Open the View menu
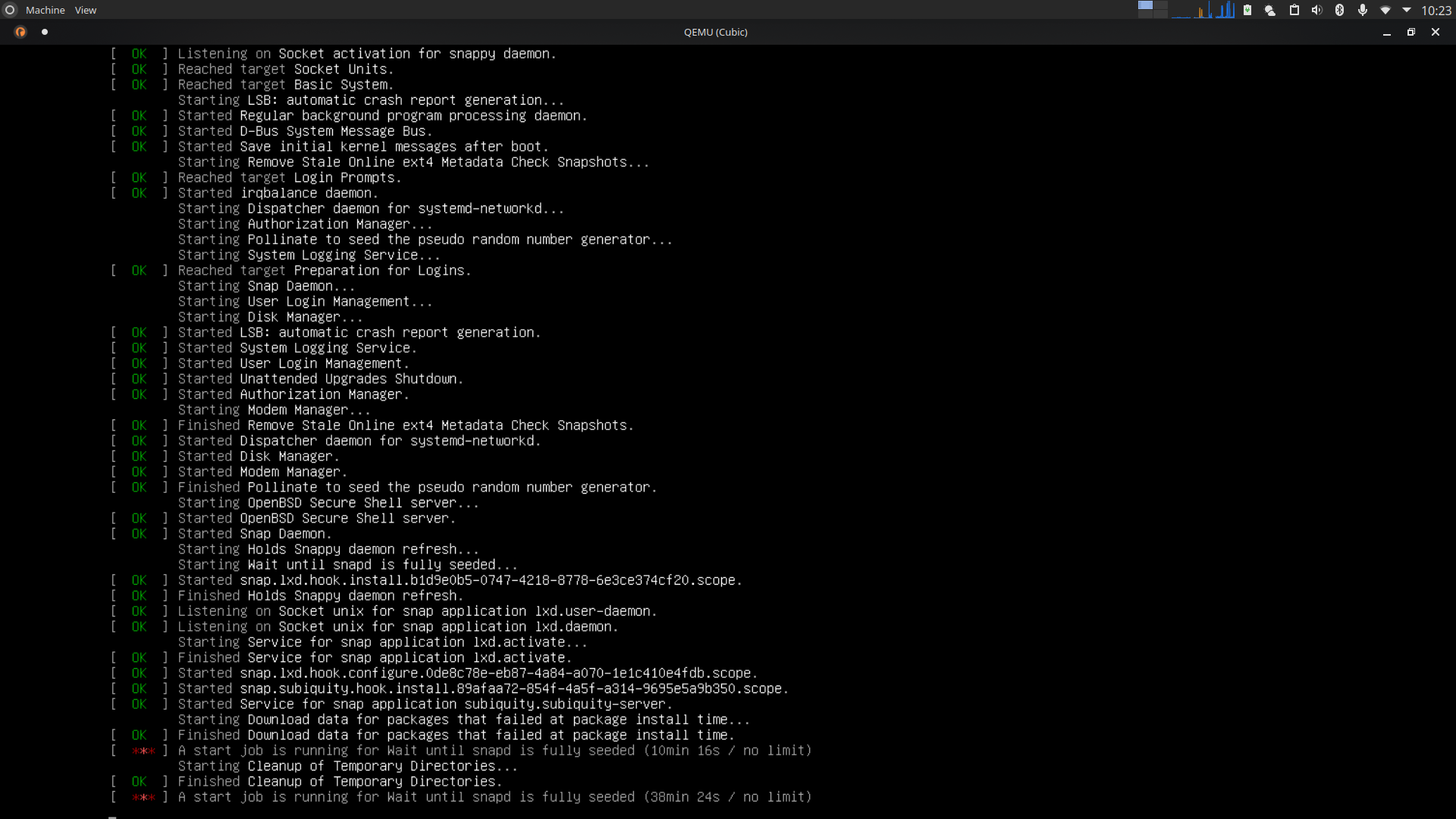Image resolution: width=1456 pixels, height=819 pixels. (x=85, y=10)
